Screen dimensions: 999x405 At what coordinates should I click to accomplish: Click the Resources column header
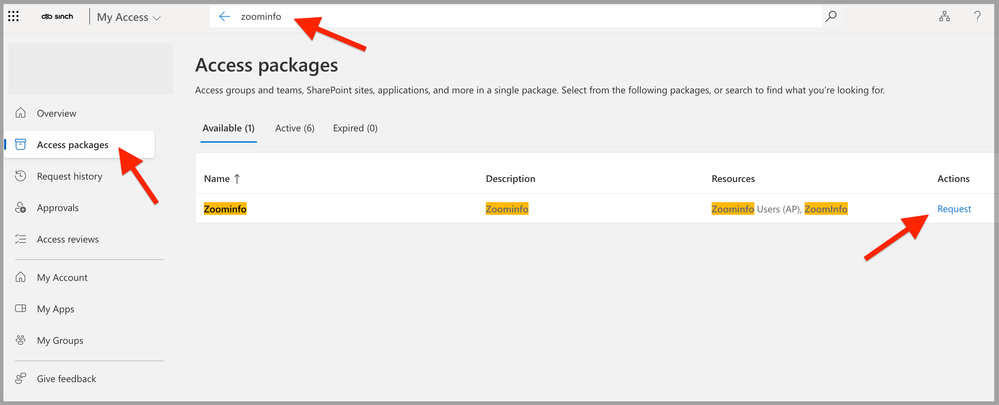(x=733, y=179)
